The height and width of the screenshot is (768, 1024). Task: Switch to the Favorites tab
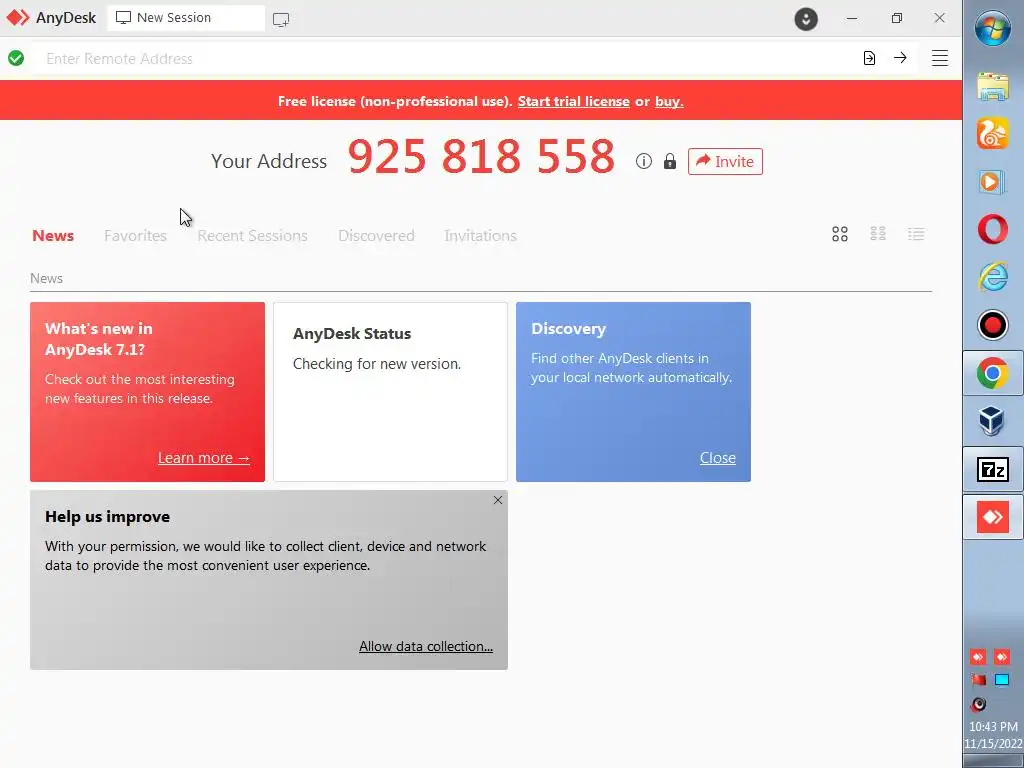tap(135, 235)
